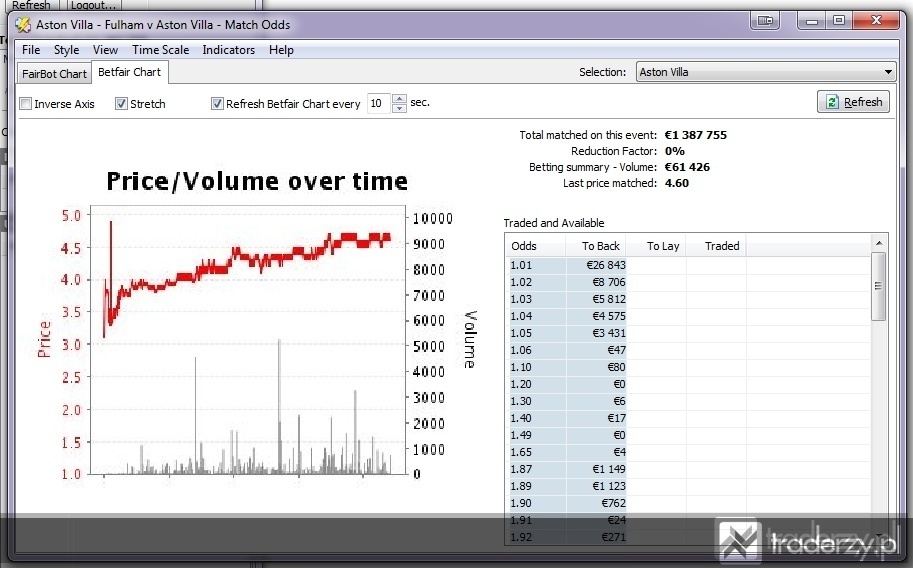
Task: Click the To Back column header
Action: 596,246
